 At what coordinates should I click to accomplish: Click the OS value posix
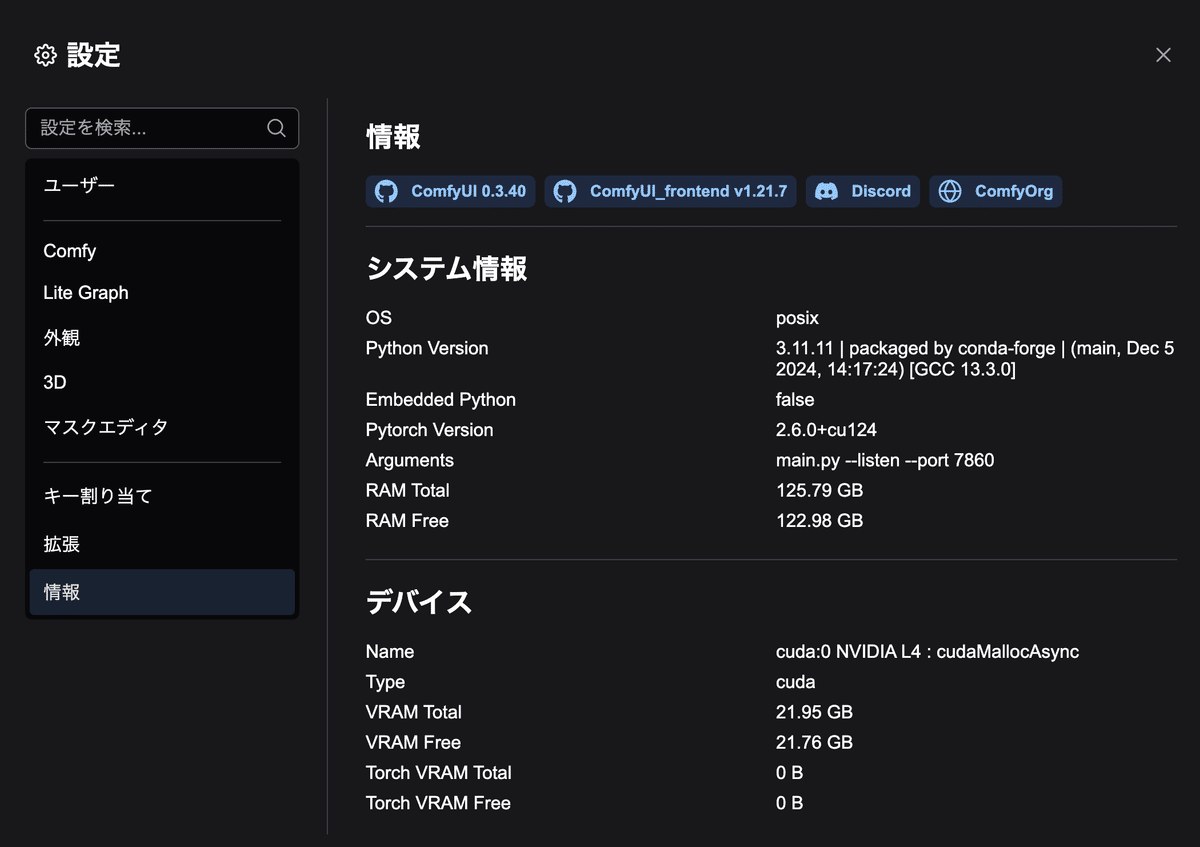797,318
